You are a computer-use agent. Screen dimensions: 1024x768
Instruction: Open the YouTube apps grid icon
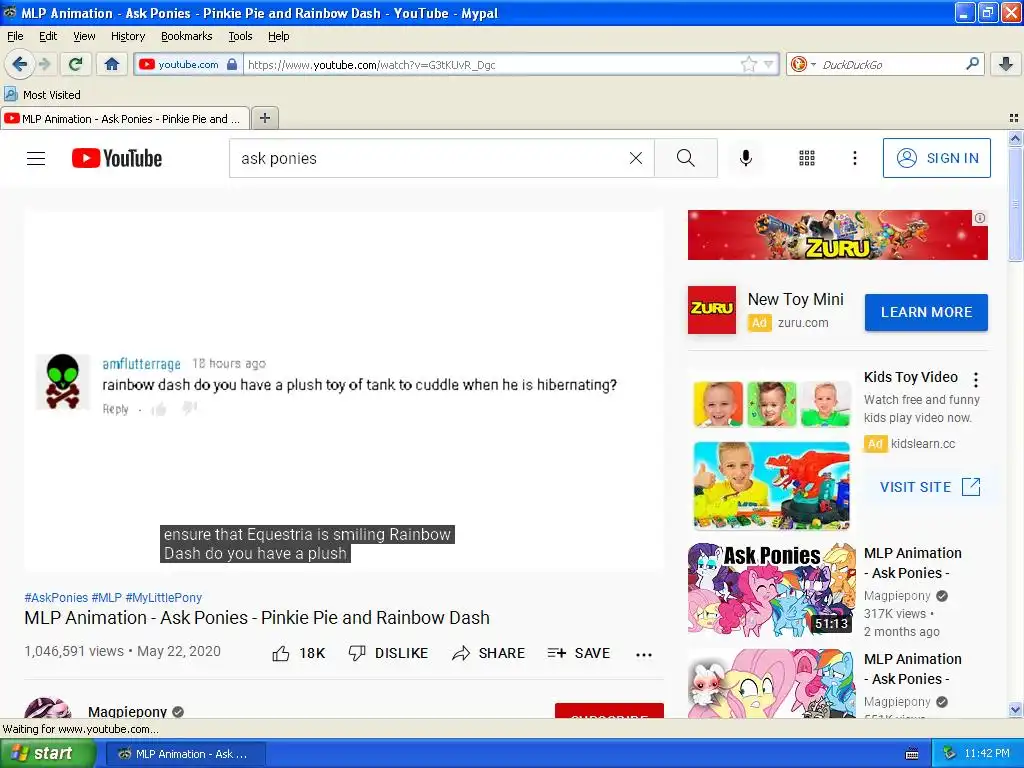click(807, 158)
